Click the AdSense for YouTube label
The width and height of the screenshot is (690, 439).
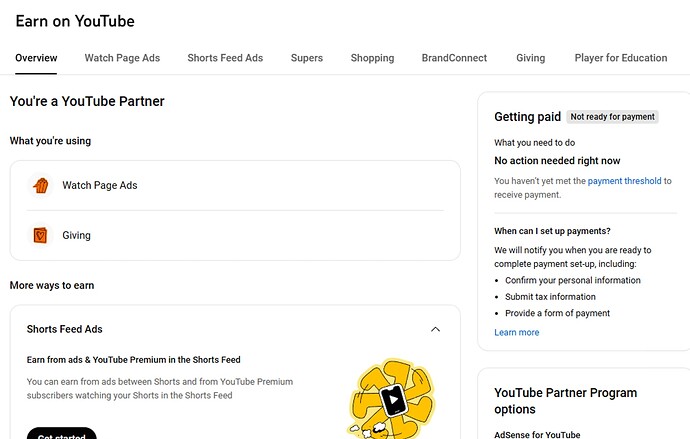pyautogui.click(x=537, y=435)
